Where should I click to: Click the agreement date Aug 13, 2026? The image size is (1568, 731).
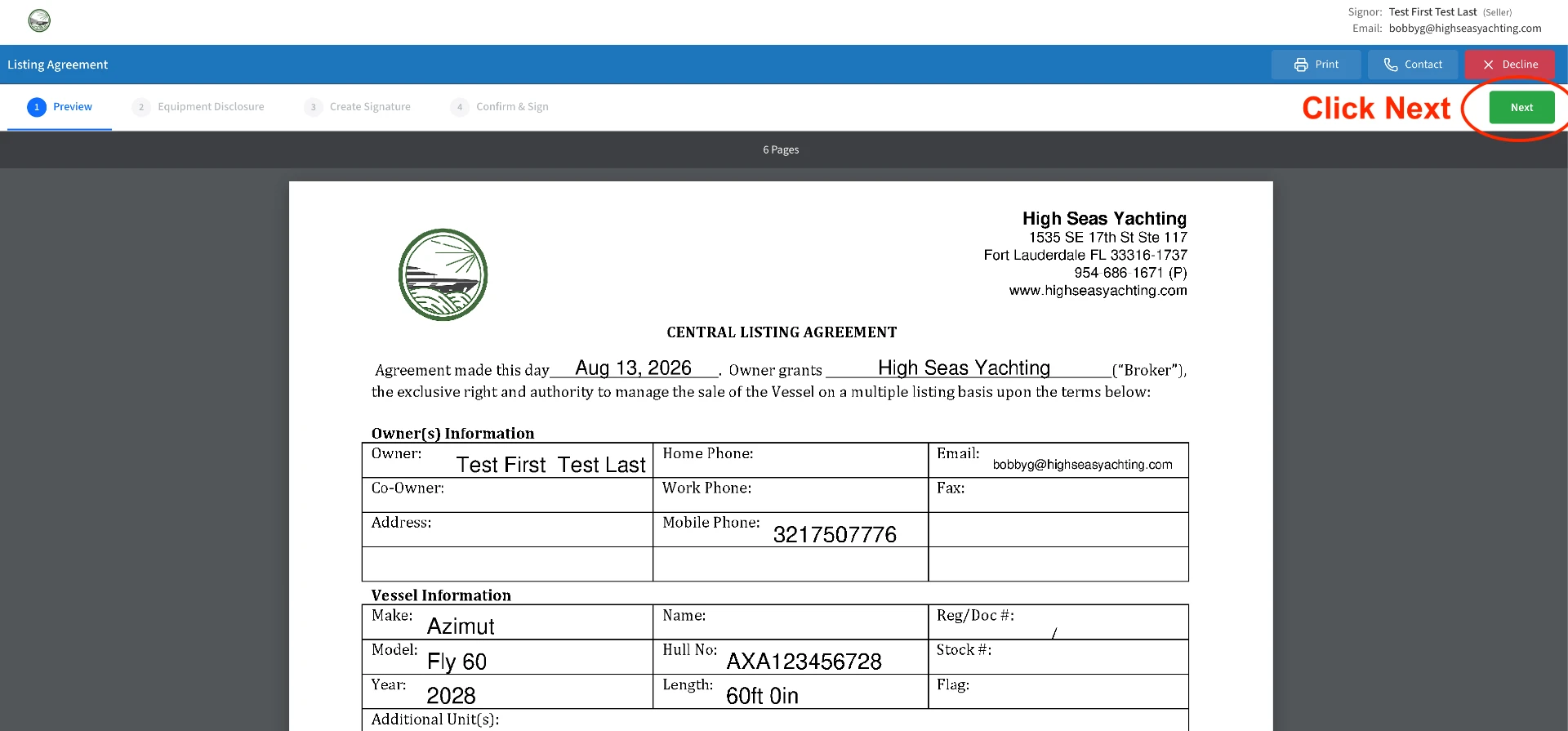tap(633, 368)
